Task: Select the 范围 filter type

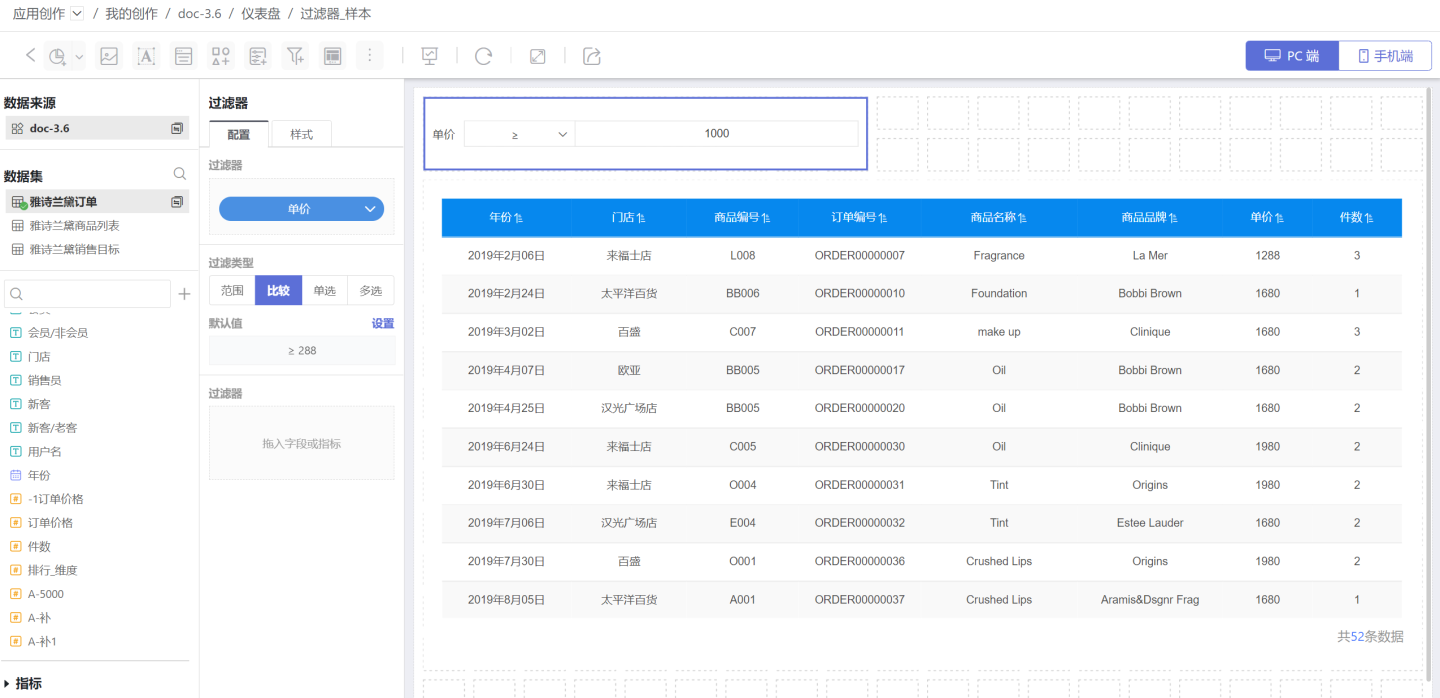Action: (232, 290)
